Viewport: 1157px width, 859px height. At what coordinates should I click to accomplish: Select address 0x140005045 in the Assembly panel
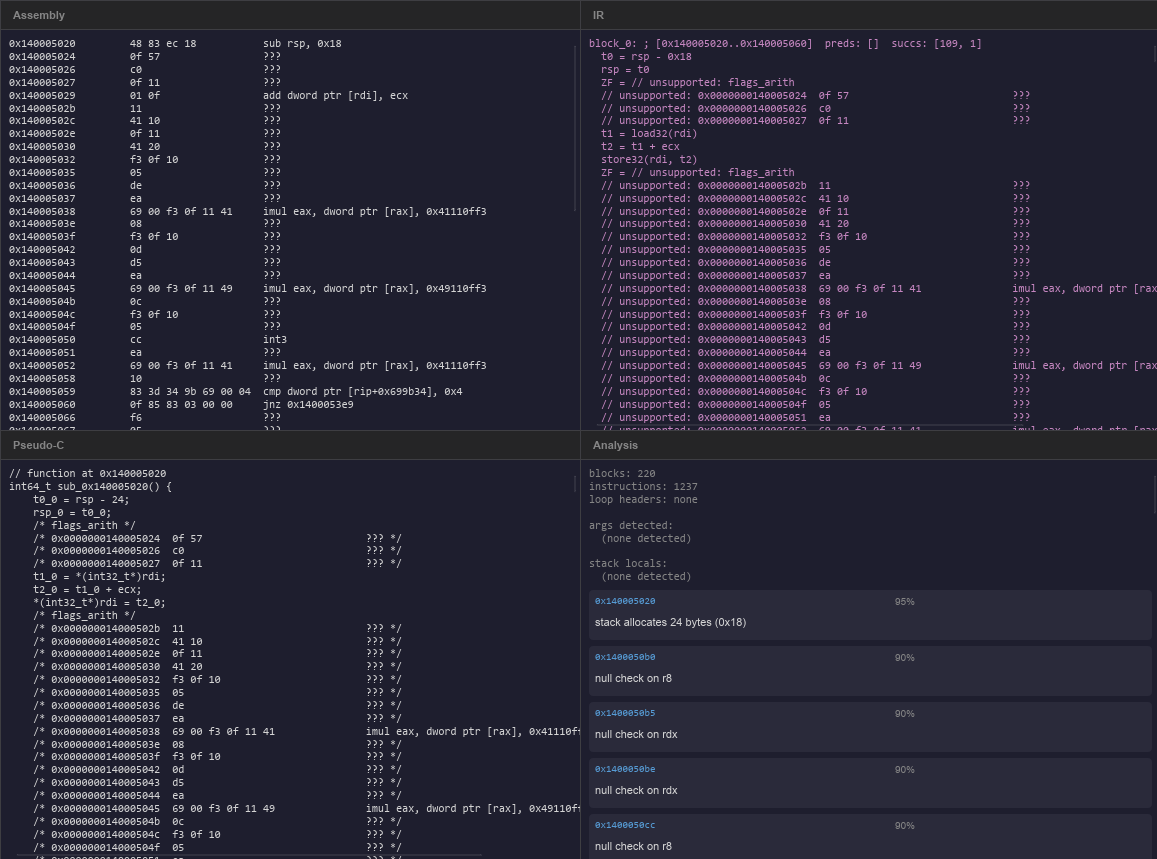pyautogui.click(x=42, y=289)
